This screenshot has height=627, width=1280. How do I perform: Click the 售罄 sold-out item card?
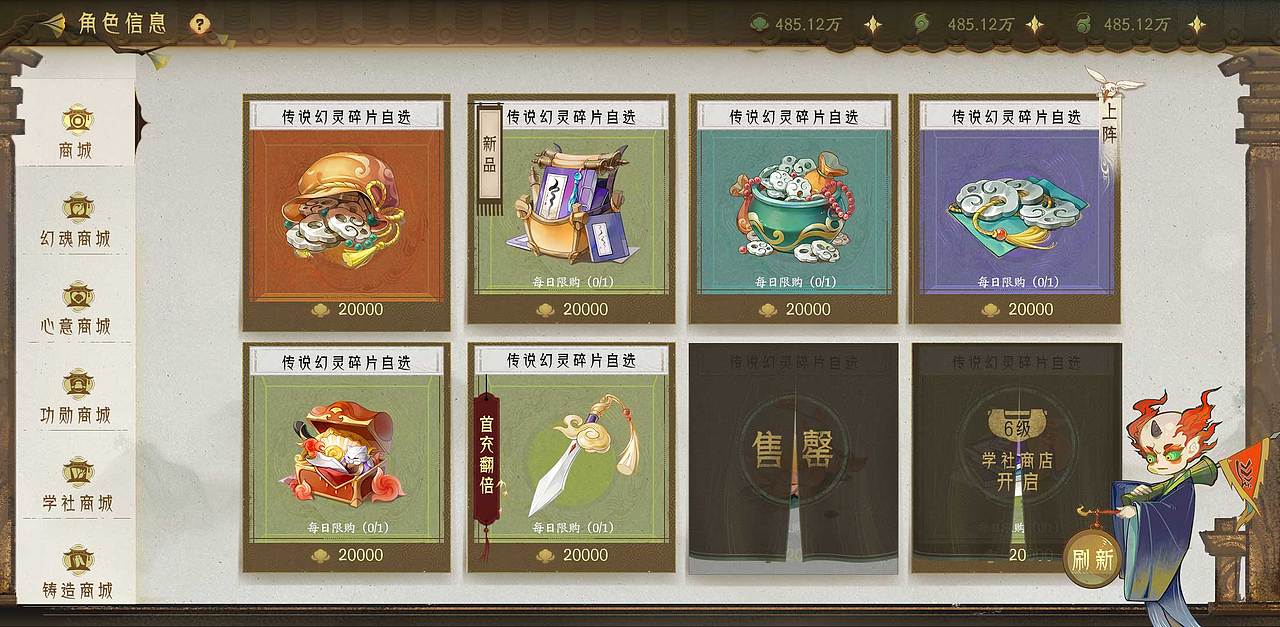(793, 458)
